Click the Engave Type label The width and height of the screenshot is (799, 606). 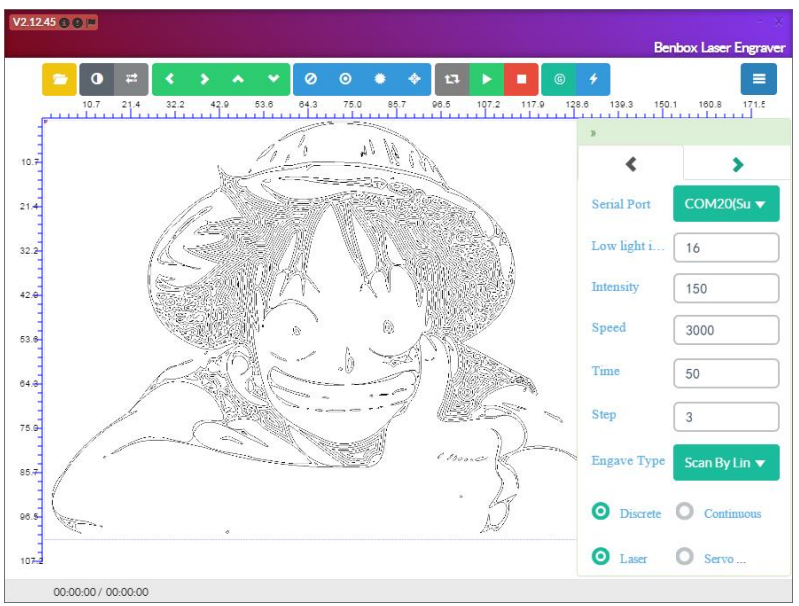pos(628,461)
